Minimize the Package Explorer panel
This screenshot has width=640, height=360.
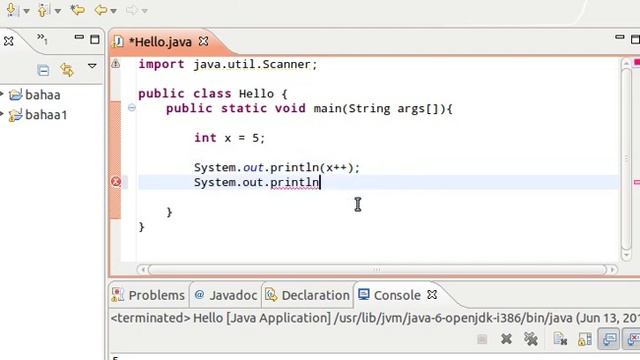click(x=79, y=38)
